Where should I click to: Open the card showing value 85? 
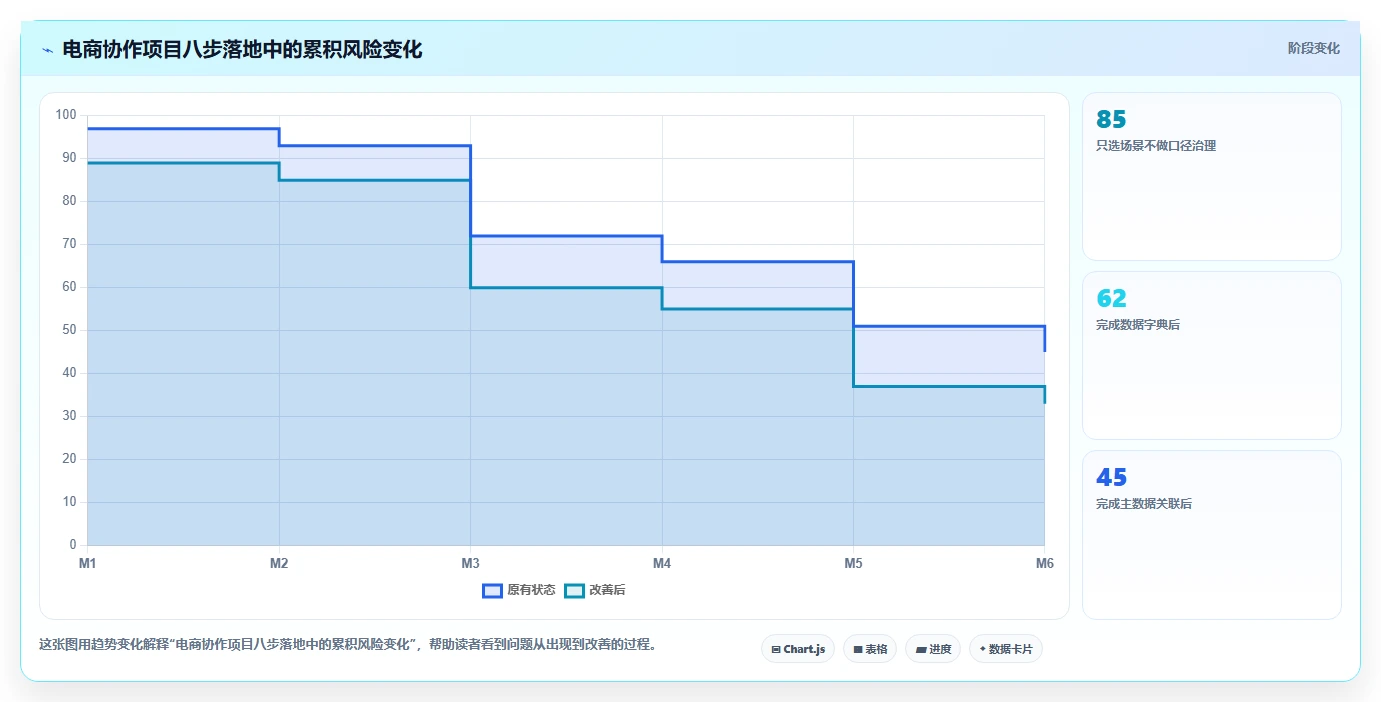tap(1211, 177)
